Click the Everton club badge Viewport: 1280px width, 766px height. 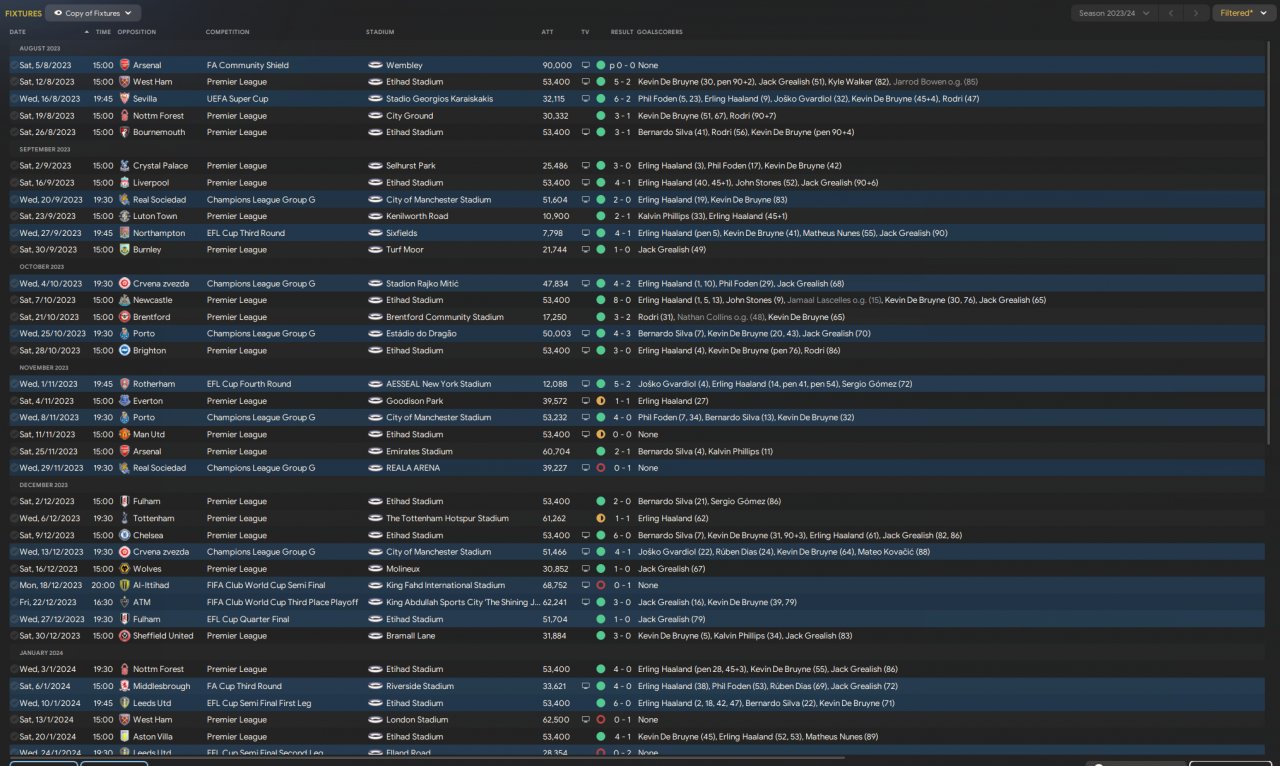click(x=124, y=401)
